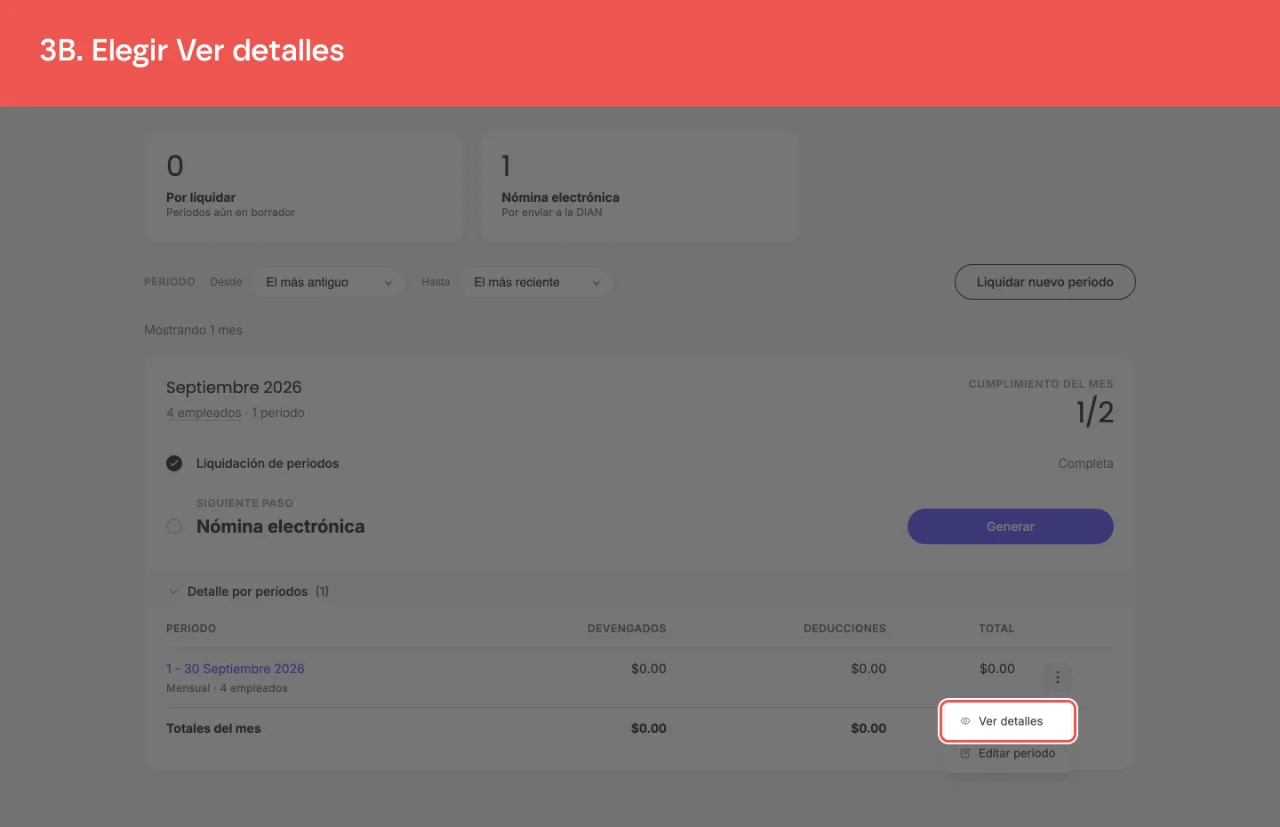Collapse the Detalle por periodos section
The width and height of the screenshot is (1280, 827).
(x=173, y=591)
